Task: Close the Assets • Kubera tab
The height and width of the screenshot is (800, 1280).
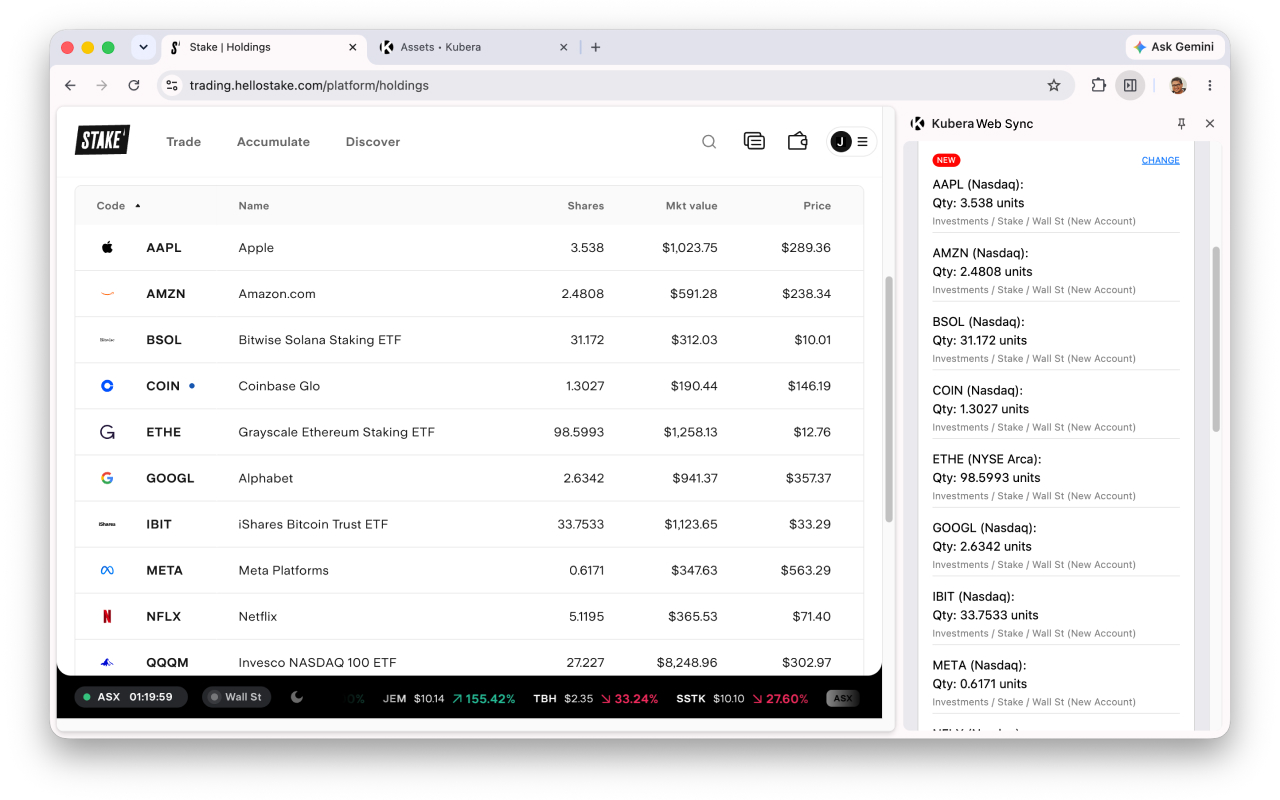Action: [x=564, y=47]
